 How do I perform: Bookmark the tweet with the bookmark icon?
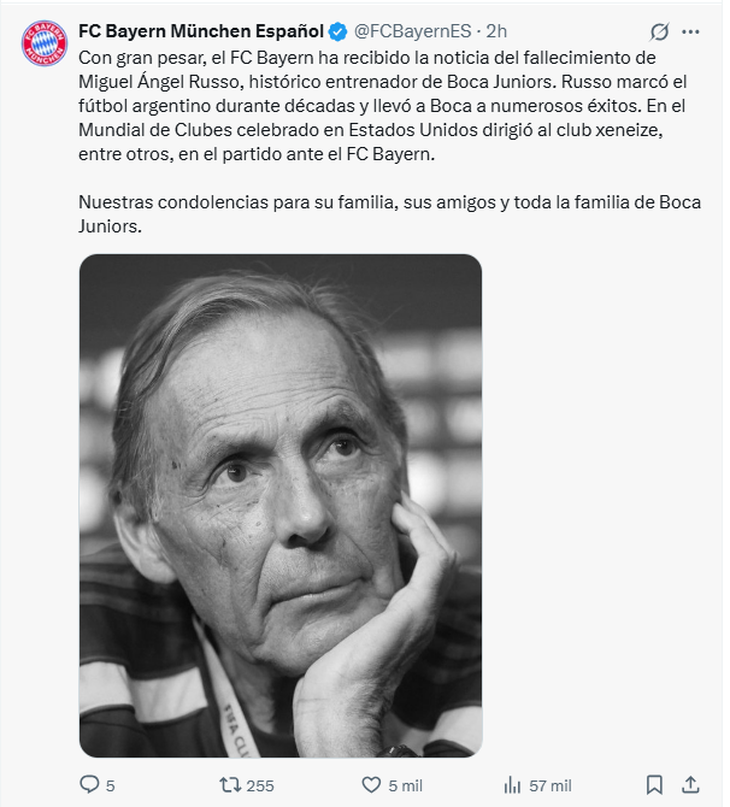point(654,784)
